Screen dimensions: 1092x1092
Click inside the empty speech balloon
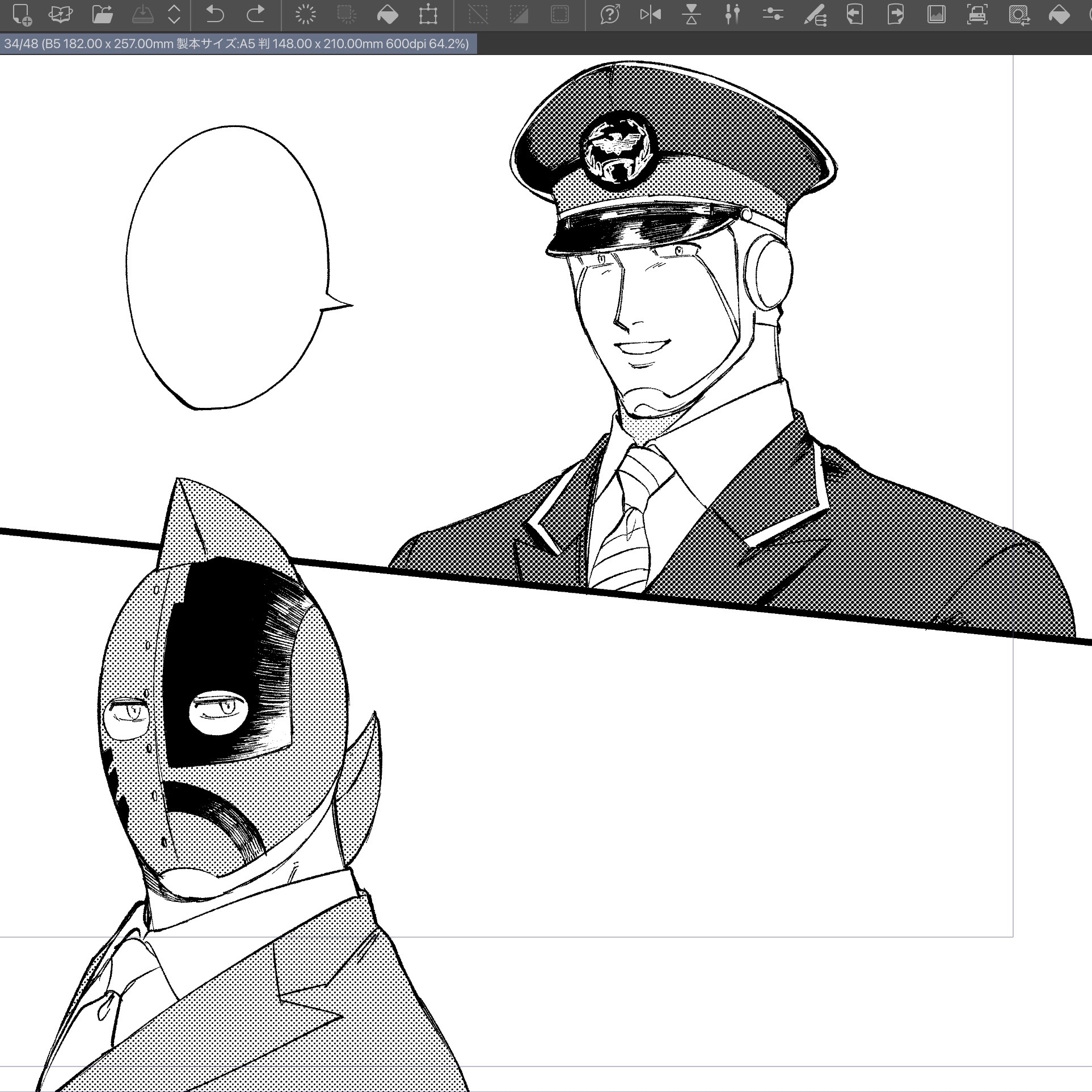click(x=227, y=267)
